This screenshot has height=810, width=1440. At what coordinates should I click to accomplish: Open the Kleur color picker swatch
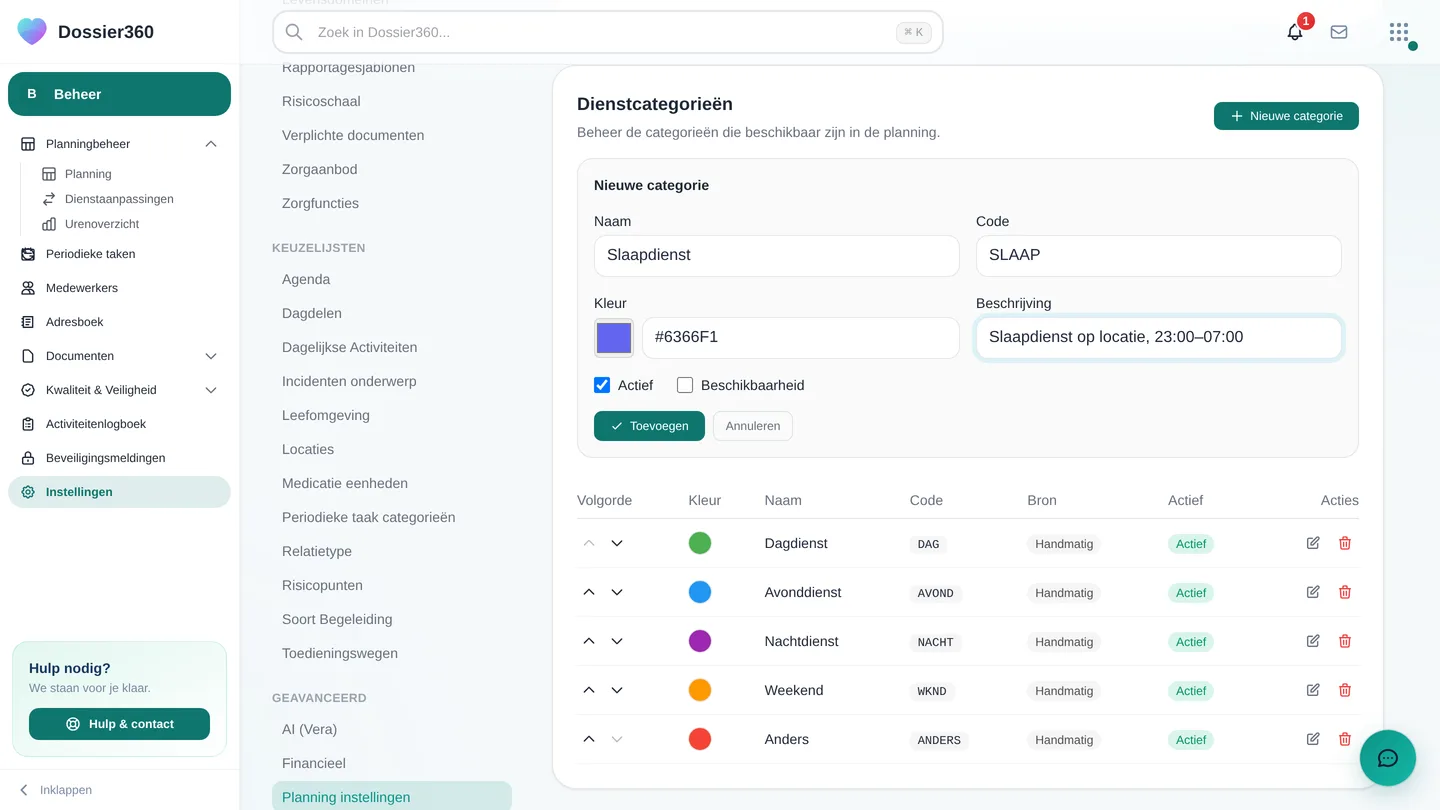click(x=614, y=338)
